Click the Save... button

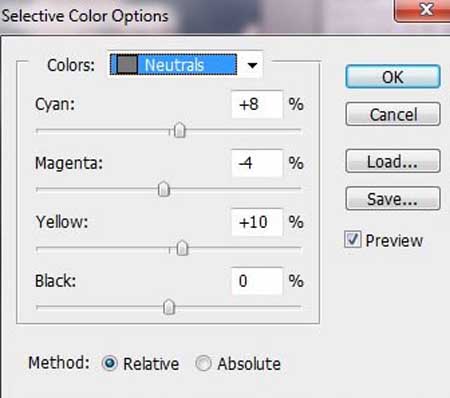coord(393,199)
